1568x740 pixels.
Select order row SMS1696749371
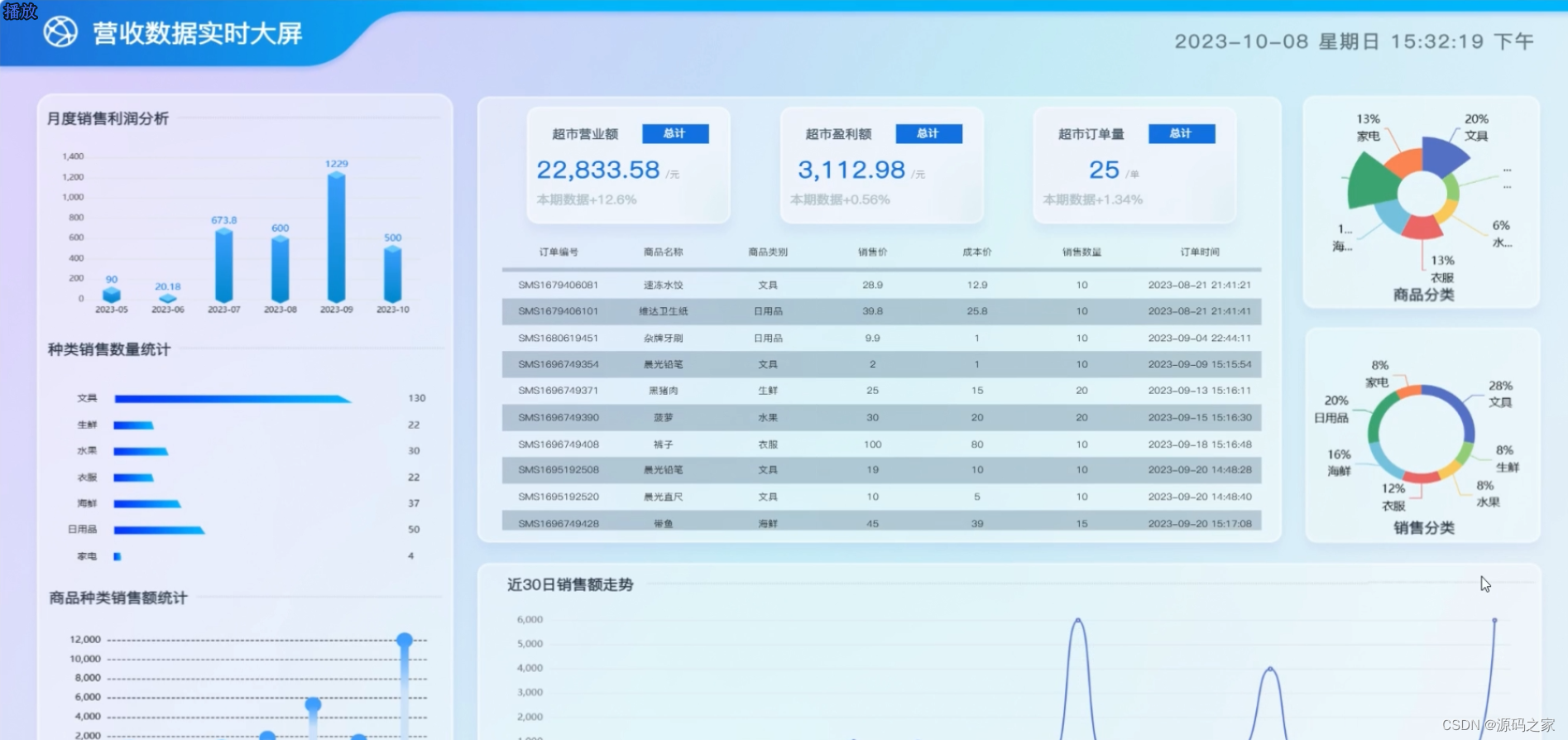click(x=881, y=391)
